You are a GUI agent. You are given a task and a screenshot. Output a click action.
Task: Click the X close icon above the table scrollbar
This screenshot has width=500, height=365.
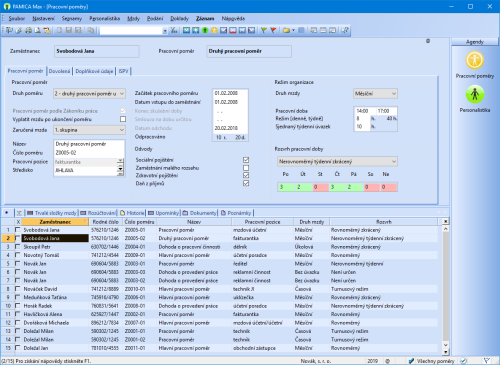pos(446,221)
